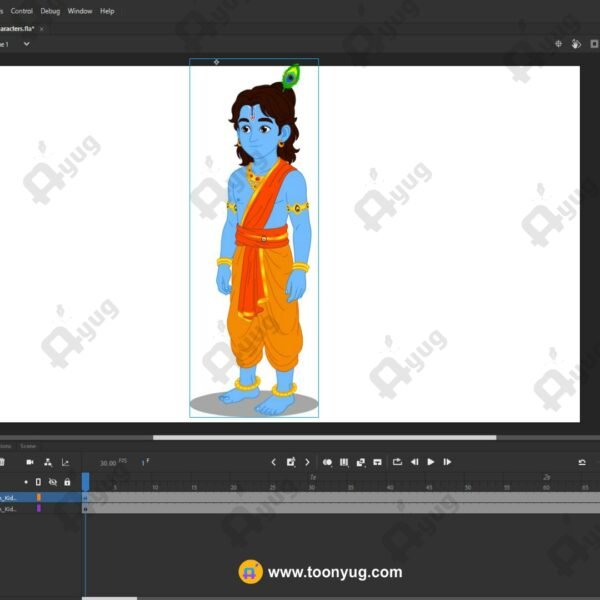
Task: Click the orange layer color swatch
Action: (x=39, y=497)
